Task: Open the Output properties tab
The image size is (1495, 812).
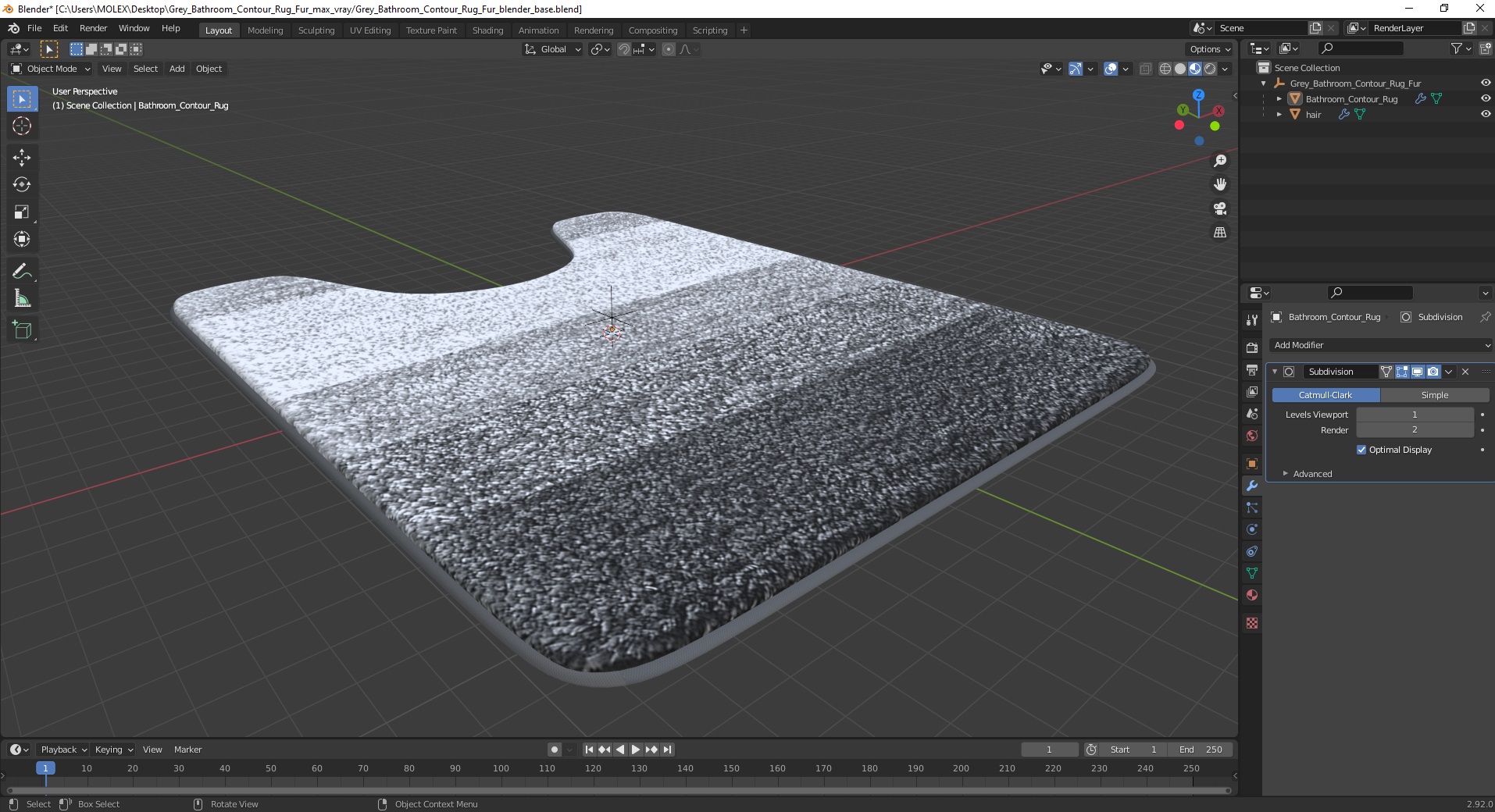Action: click(x=1252, y=369)
